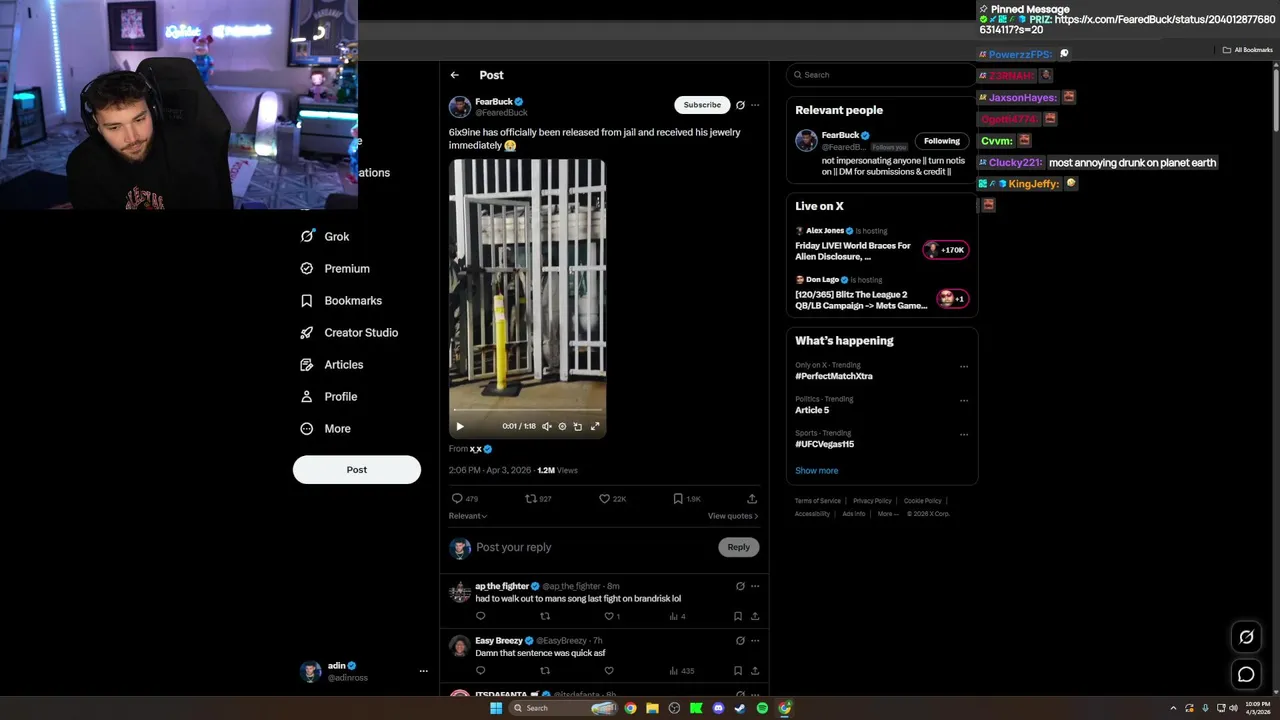The height and width of the screenshot is (720, 1280).
Task: Open Discord from the taskbar
Action: [718, 708]
